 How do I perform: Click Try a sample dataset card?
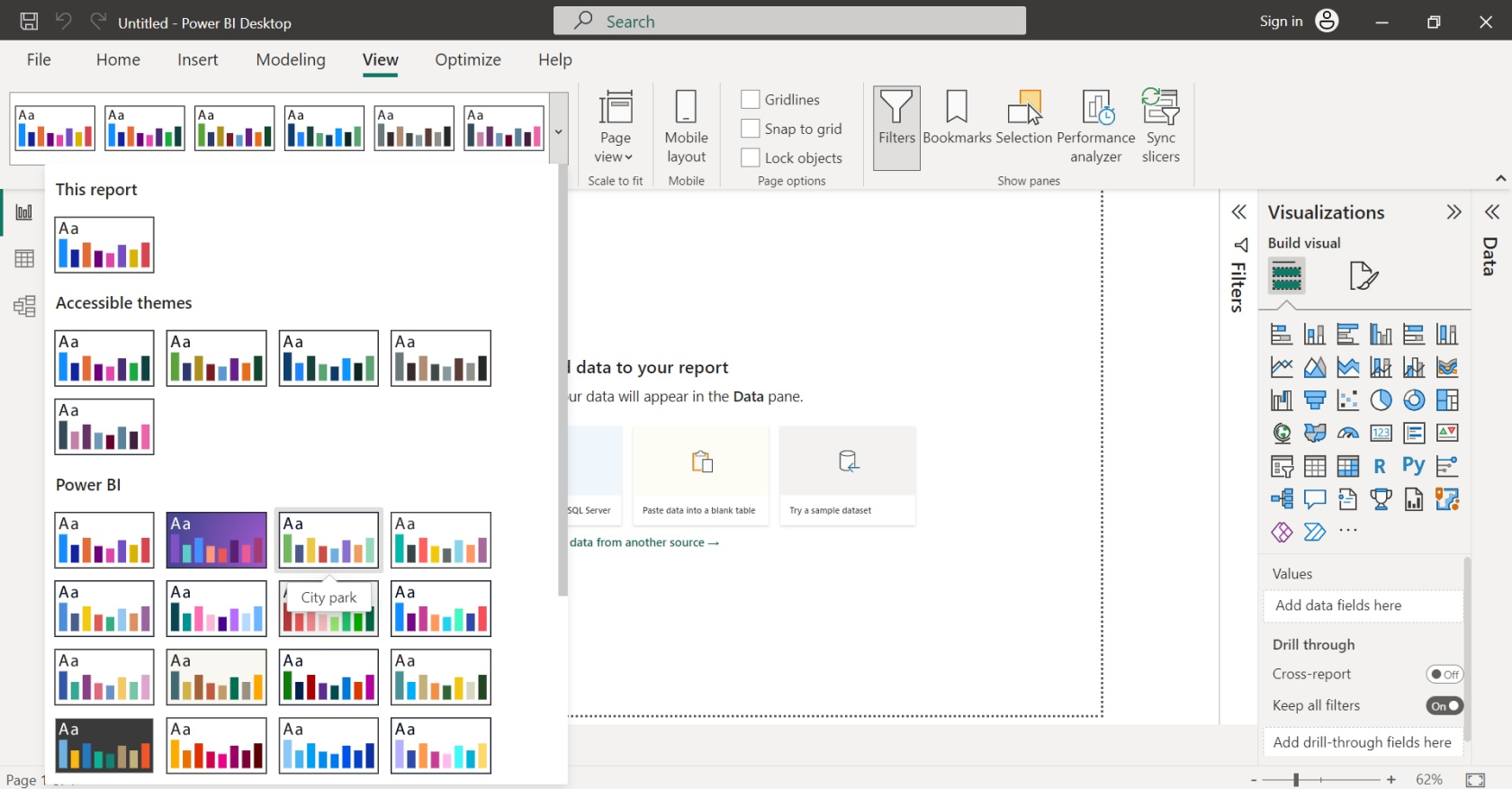848,475
